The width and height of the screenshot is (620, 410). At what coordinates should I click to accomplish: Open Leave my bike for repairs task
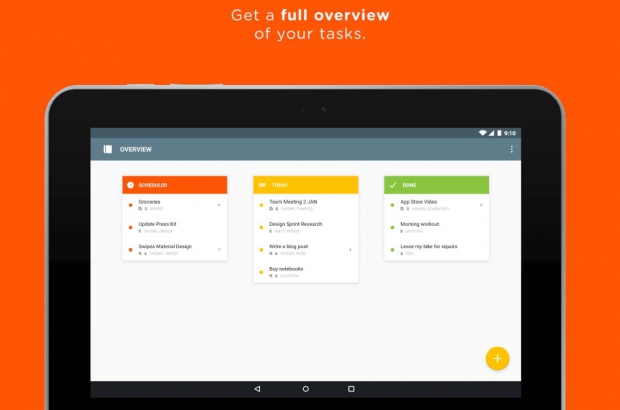[429, 248]
